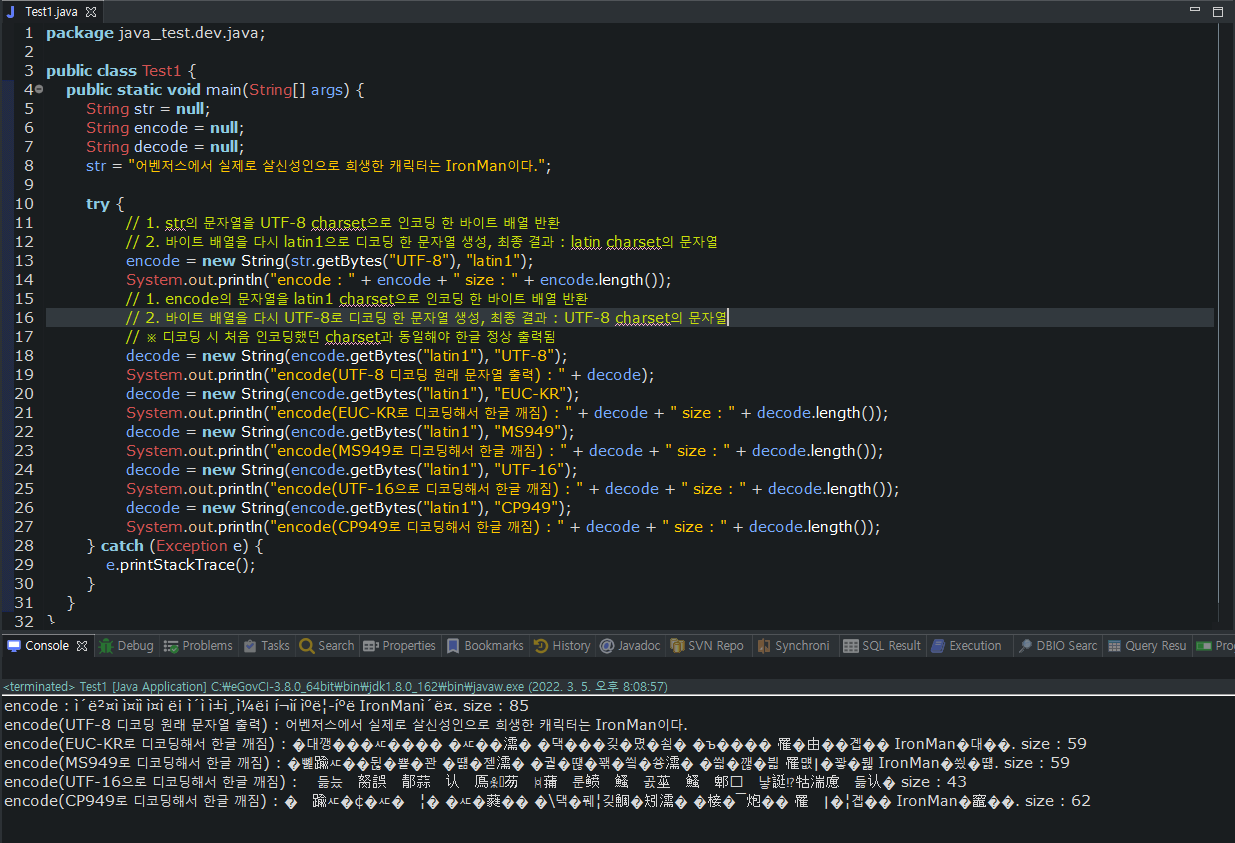This screenshot has height=843, width=1235.
Task: Click console UTF-16 output with size 43
Action: click(486, 782)
